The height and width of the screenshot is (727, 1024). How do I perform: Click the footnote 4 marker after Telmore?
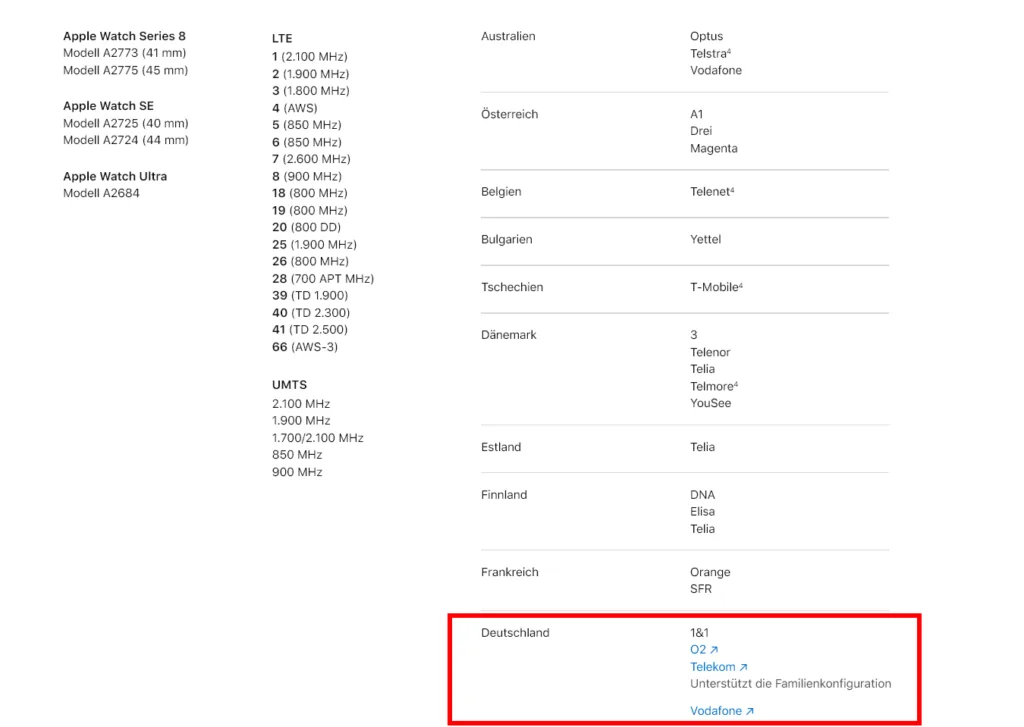click(x=736, y=384)
